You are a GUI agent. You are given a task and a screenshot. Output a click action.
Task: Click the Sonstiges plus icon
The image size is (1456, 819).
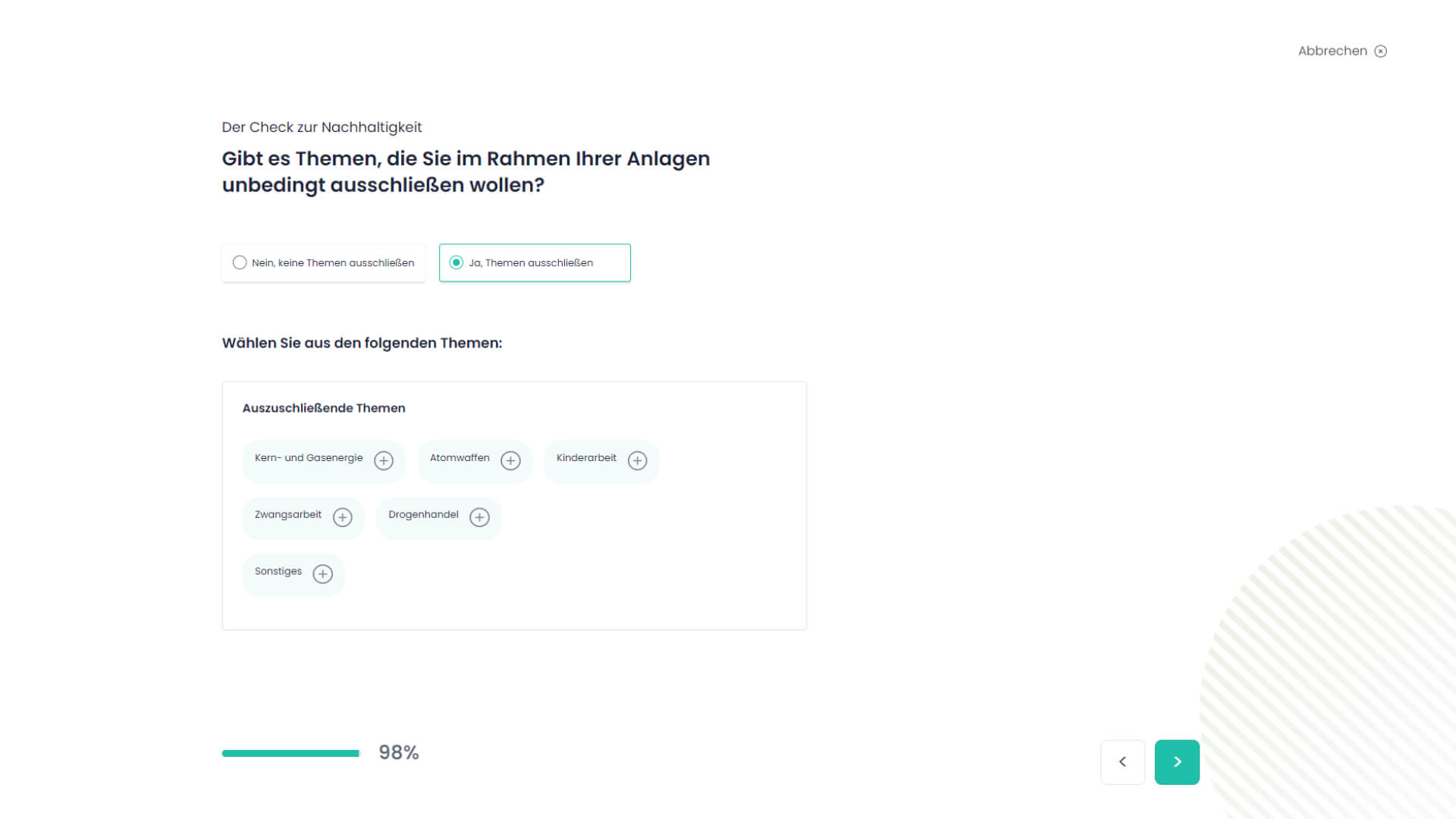(323, 575)
